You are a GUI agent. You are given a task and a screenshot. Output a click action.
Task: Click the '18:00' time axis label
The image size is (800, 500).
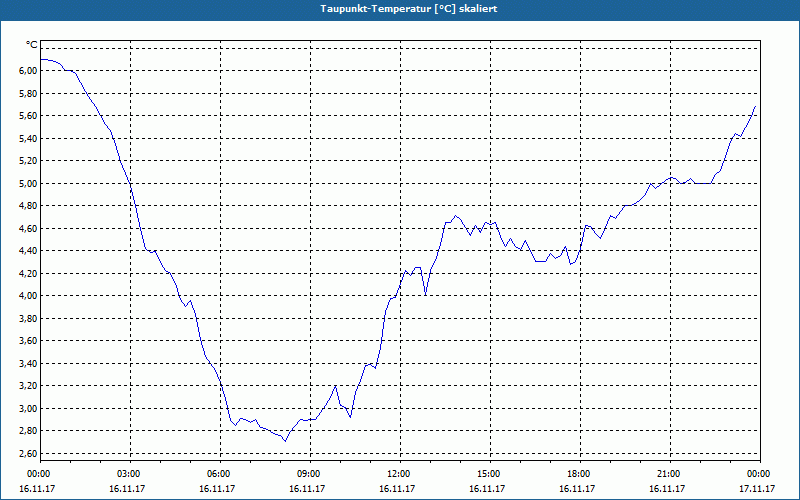(x=580, y=474)
